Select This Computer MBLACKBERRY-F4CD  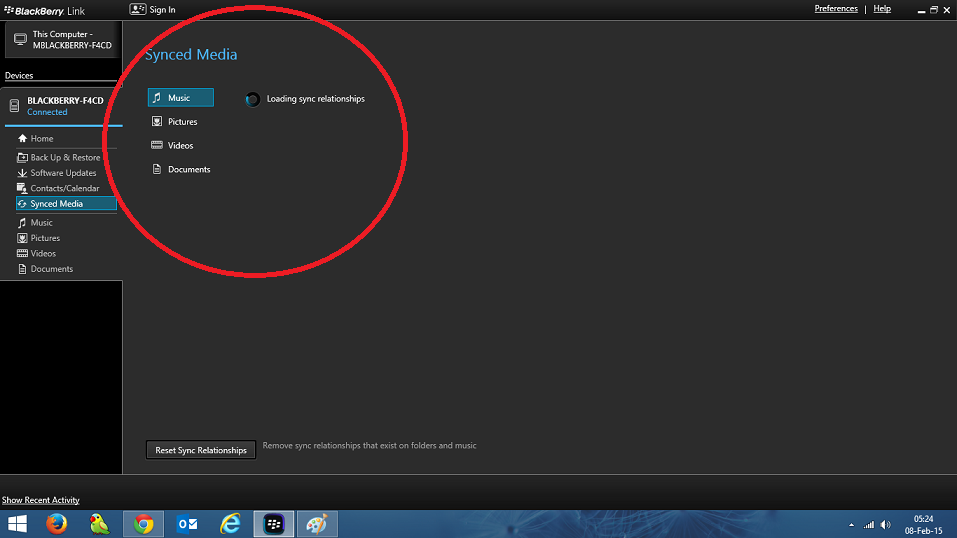[x=62, y=40]
